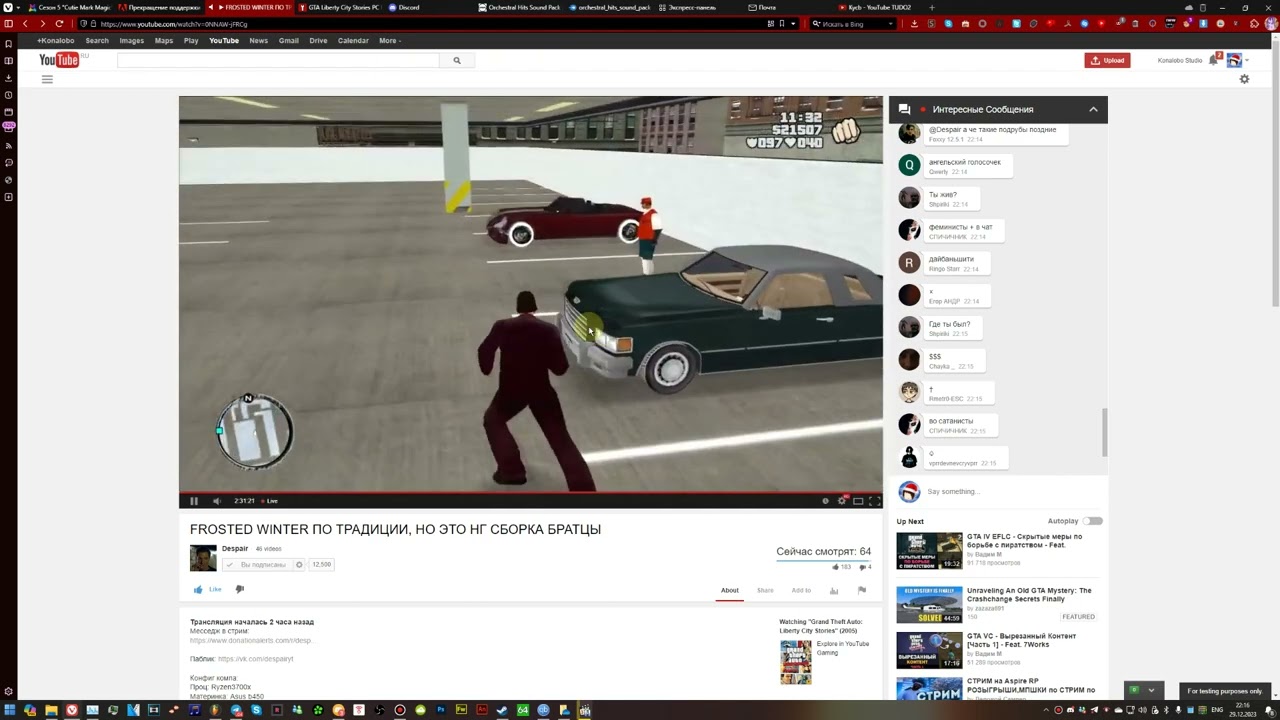This screenshot has width=1280, height=720.
Task: Click the chat panel scrollbar
Action: pos(1105,431)
